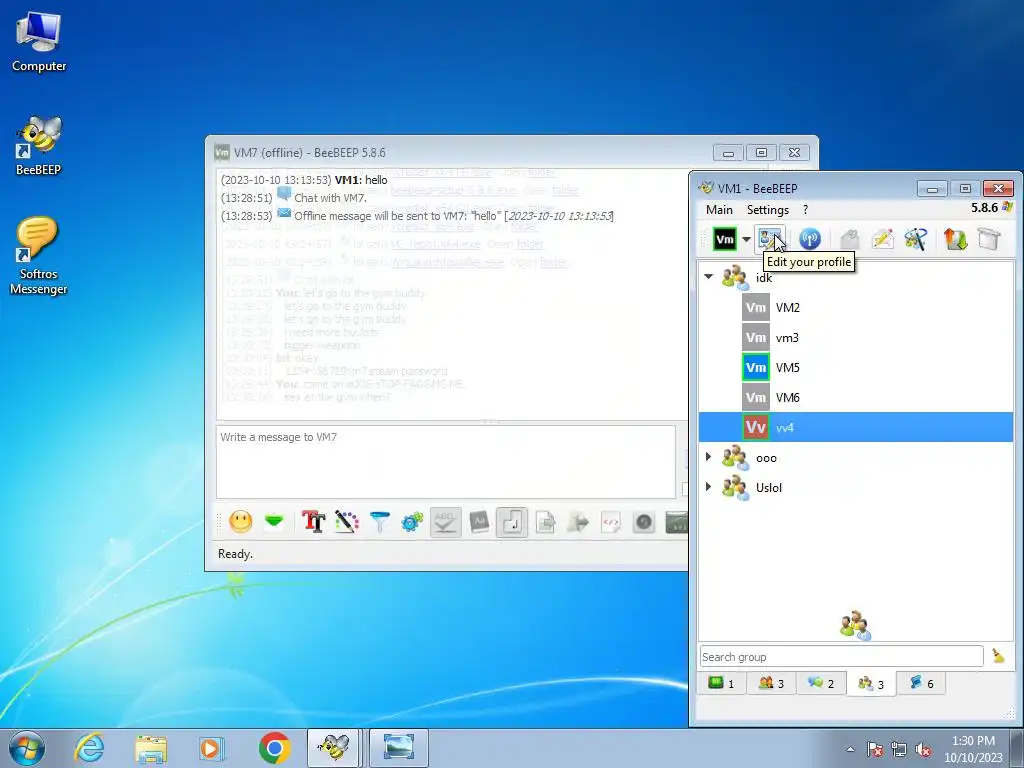Click the group with wand toolbar icon
Image resolution: width=1024 pixels, height=768 pixels.
click(916, 239)
